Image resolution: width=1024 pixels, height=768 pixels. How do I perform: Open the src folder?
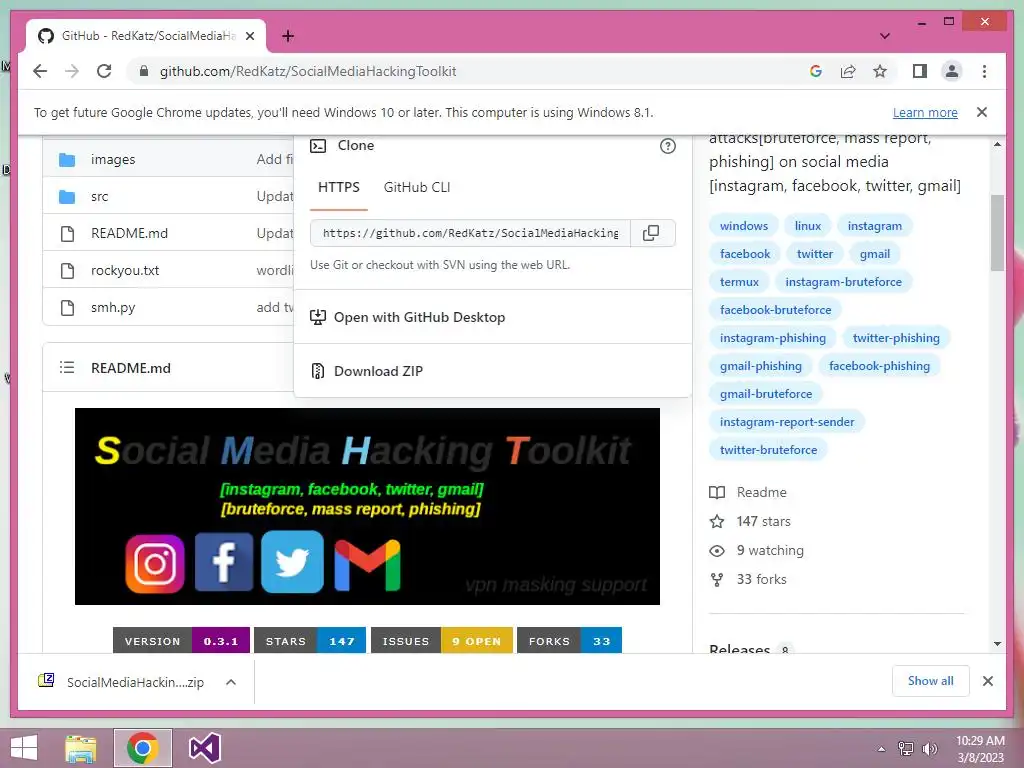coord(99,197)
